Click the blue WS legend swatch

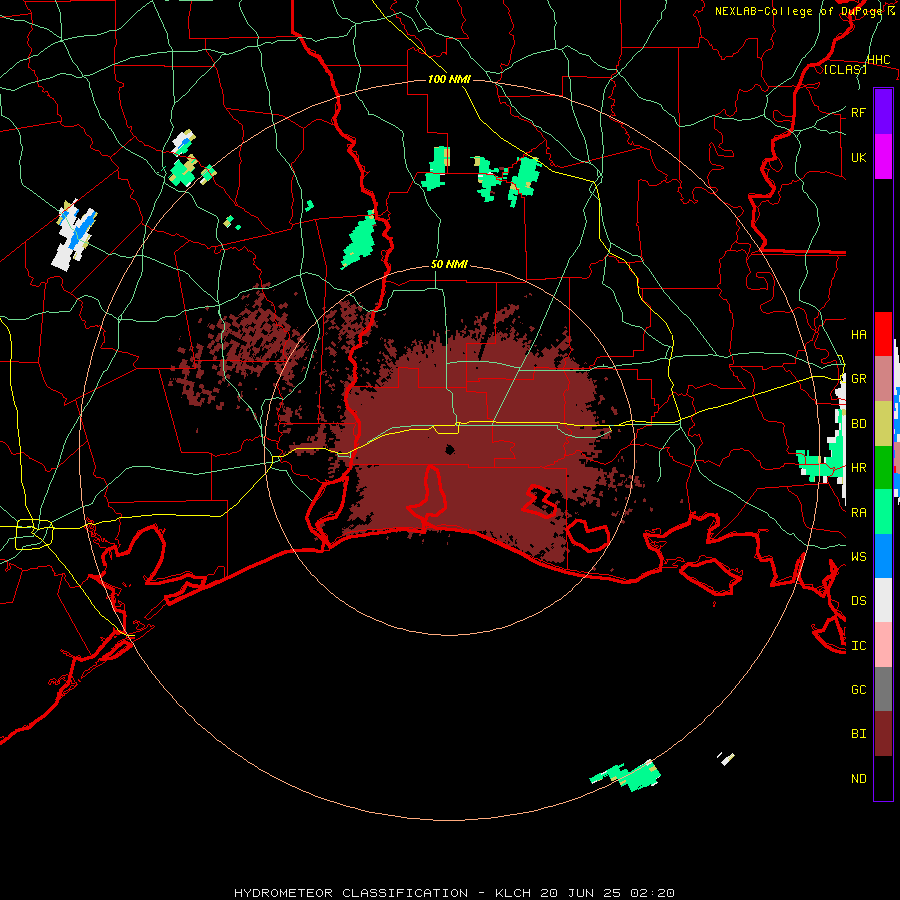(x=883, y=556)
